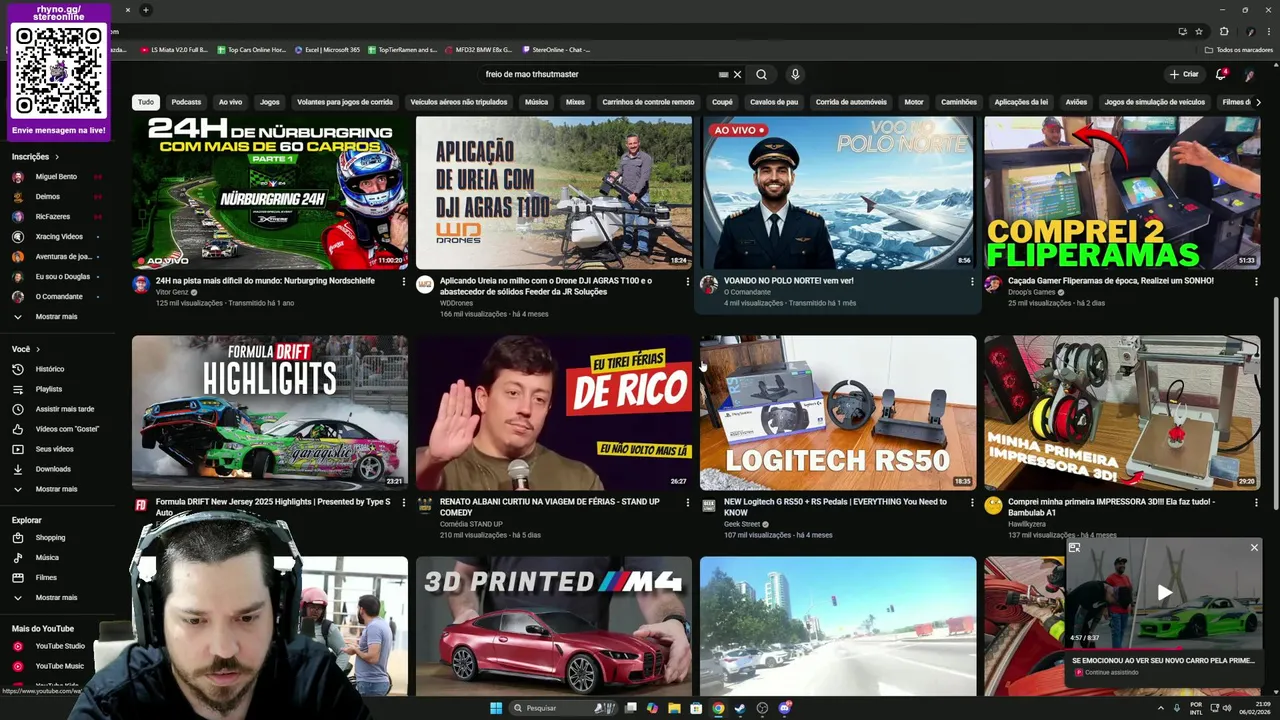Open Xracing Videos subscription channel
This screenshot has height=720, width=1280.
(59, 236)
